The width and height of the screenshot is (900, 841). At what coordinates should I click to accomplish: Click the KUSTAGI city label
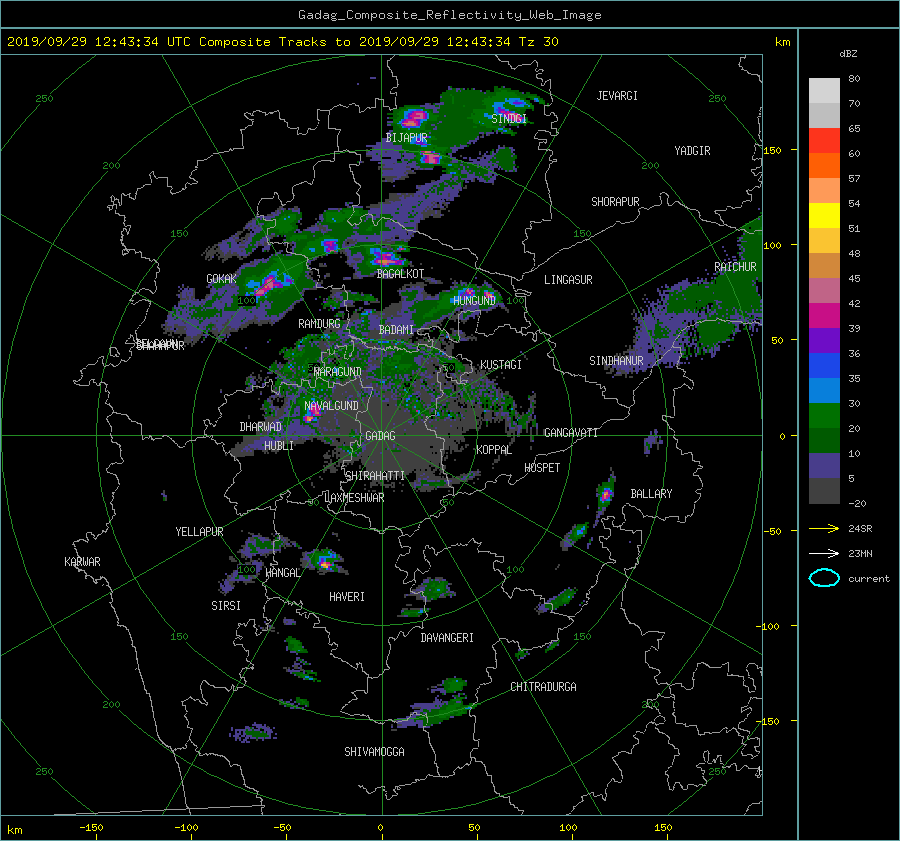coord(501,365)
